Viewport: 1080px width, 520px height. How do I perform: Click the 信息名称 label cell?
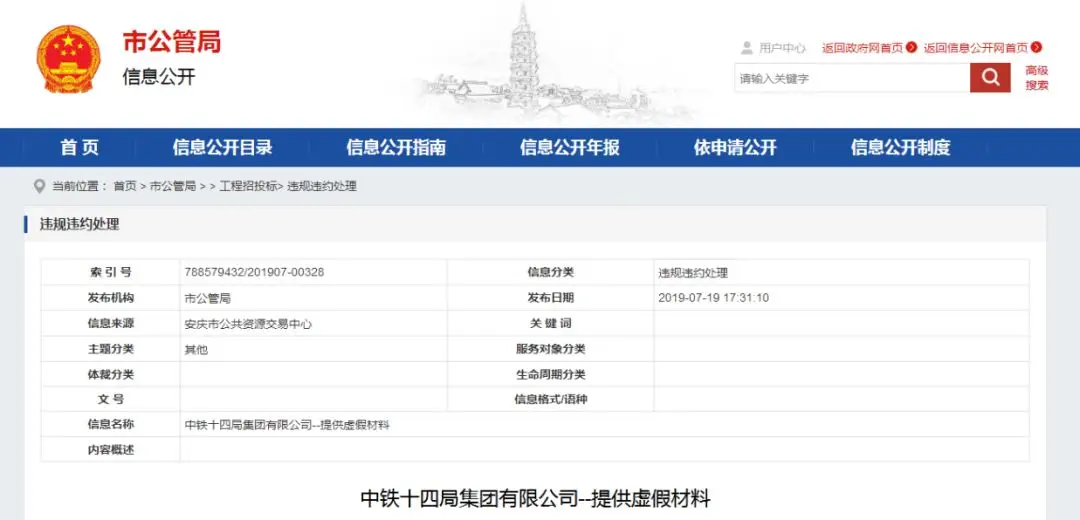point(110,424)
